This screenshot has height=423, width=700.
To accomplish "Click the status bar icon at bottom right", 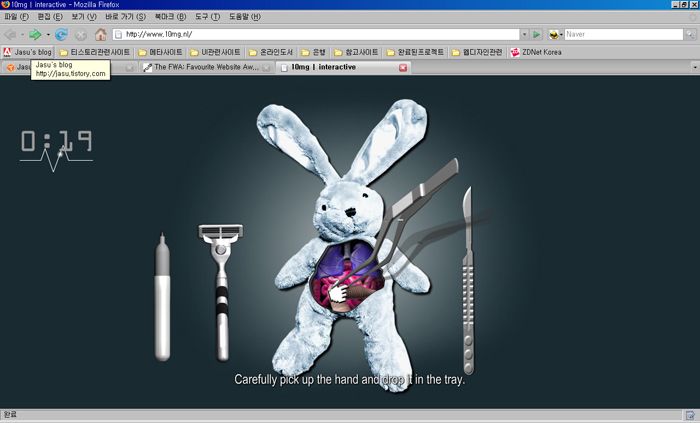I will pyautogui.click(x=690, y=415).
